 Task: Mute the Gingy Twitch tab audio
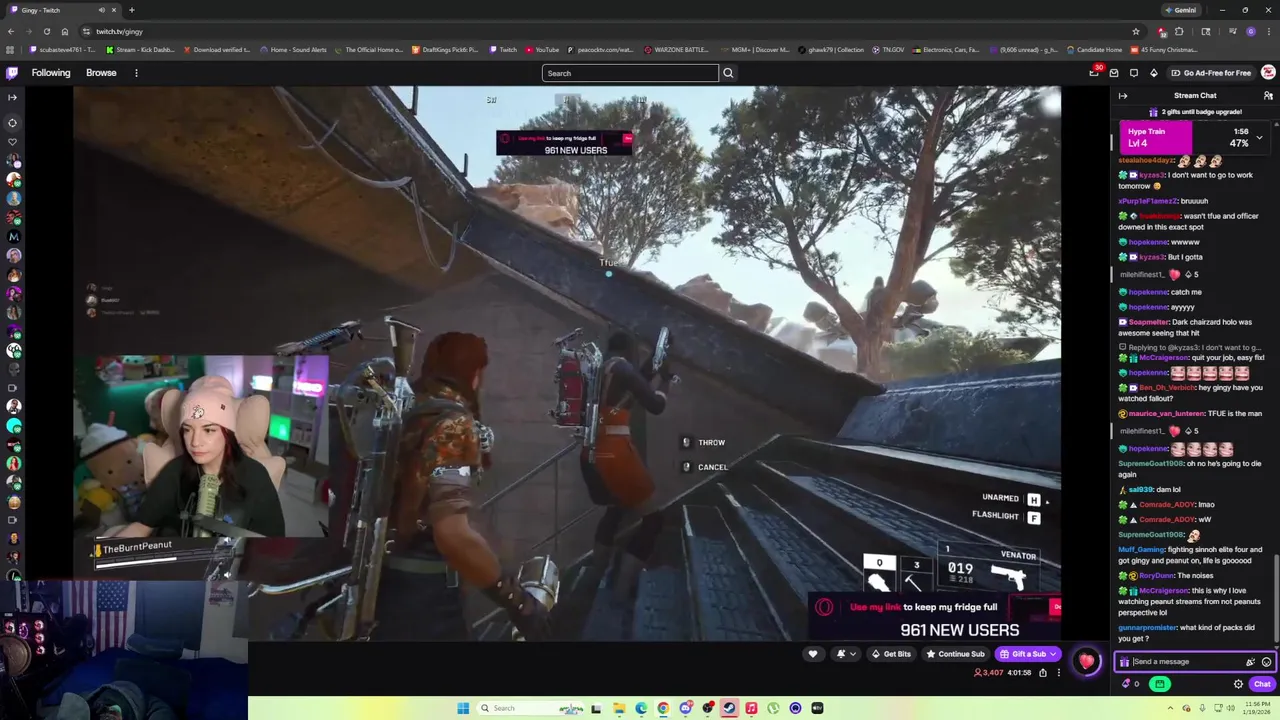(x=100, y=10)
